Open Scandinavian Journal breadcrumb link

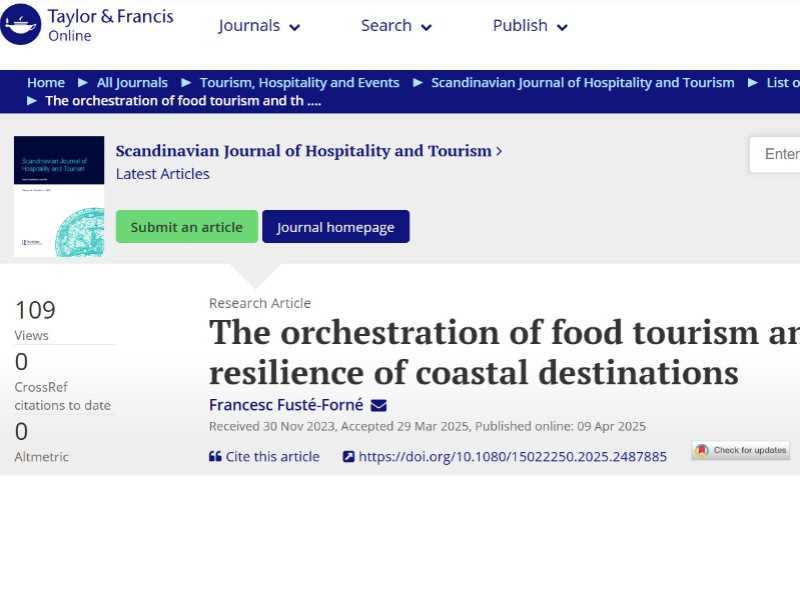pos(582,83)
